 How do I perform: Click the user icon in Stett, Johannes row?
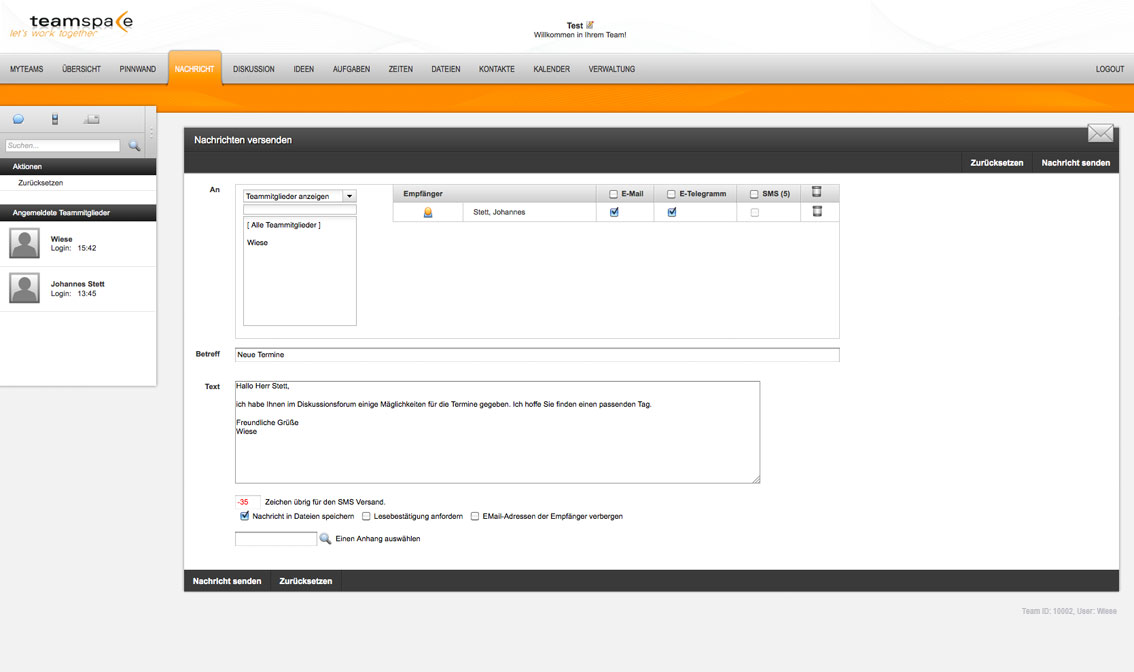click(x=427, y=212)
